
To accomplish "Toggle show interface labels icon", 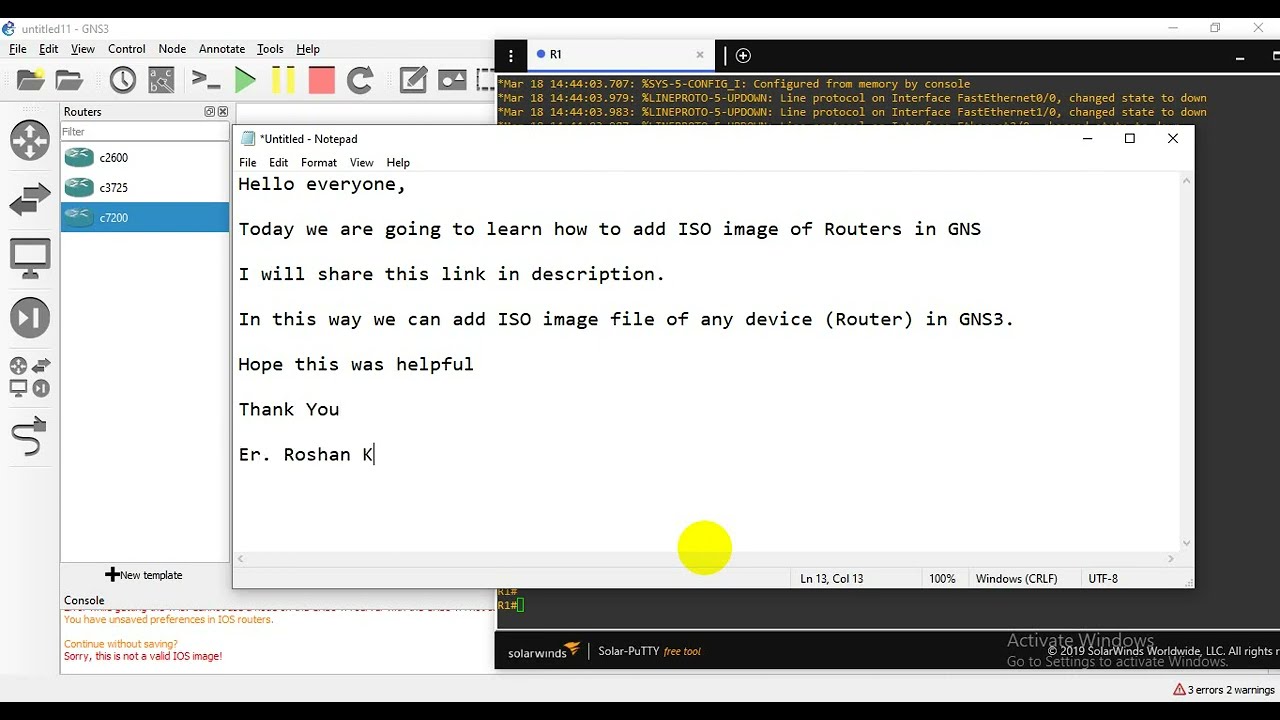I will [x=161, y=80].
